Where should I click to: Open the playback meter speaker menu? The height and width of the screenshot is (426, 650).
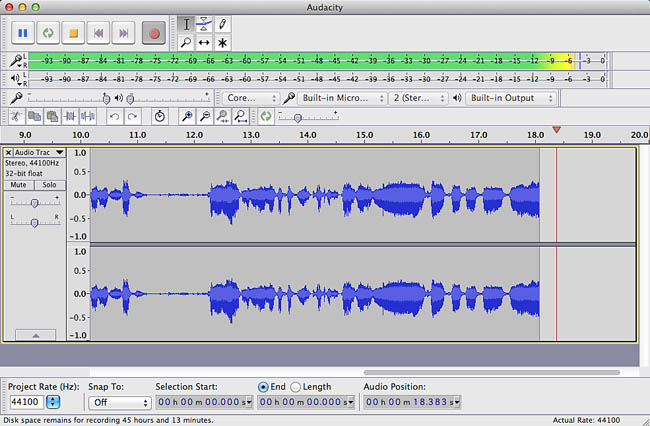[x=16, y=79]
